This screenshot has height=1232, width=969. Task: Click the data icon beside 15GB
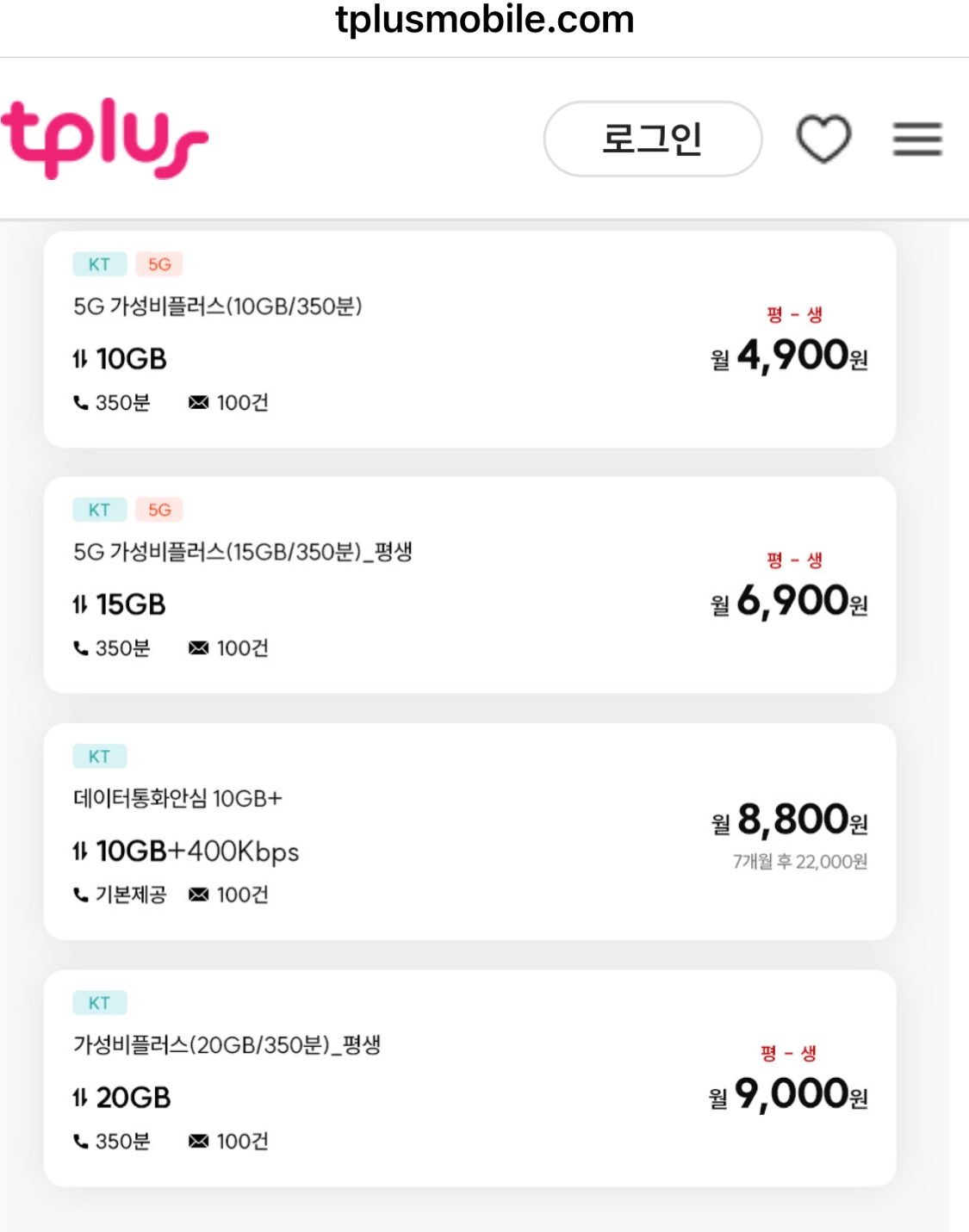point(80,605)
